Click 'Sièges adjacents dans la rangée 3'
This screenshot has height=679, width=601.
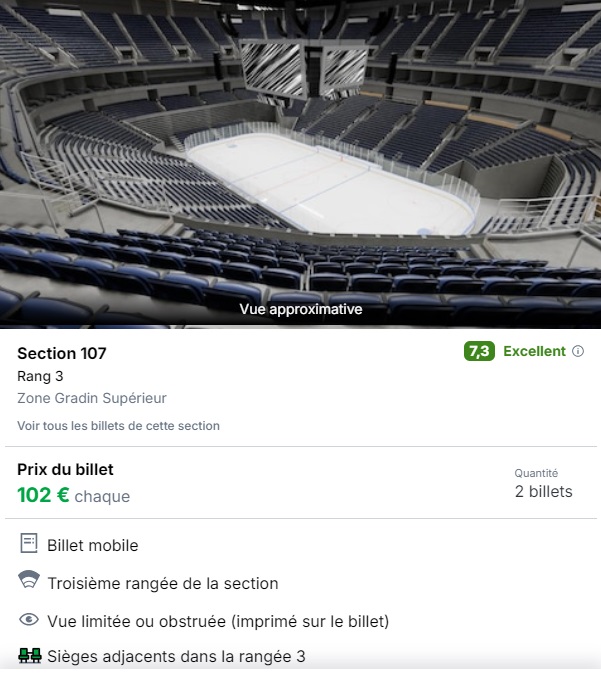tap(176, 656)
